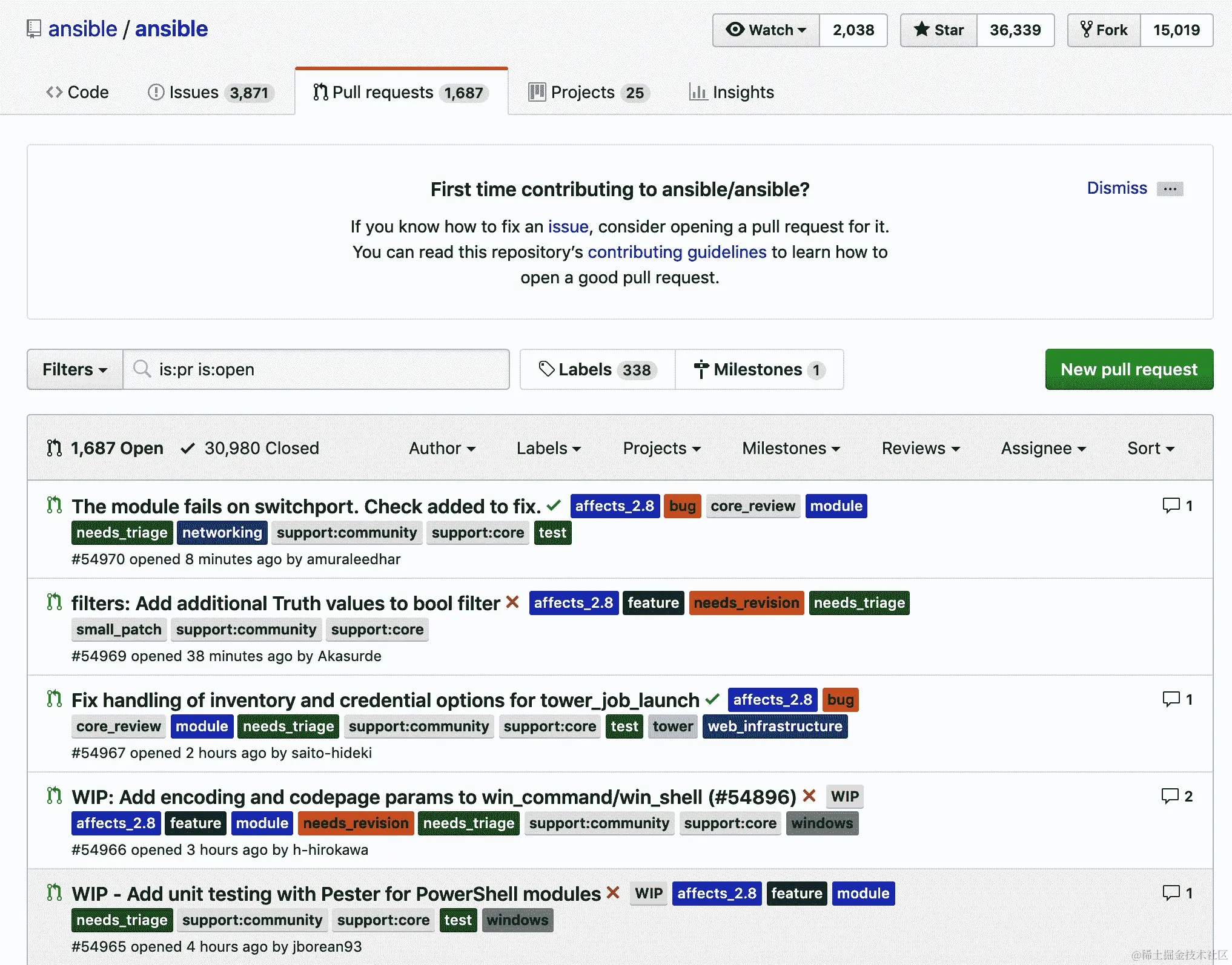Click the orange needs_revision label on PR #54969
Viewport: 1232px width, 965px height.
point(746,603)
